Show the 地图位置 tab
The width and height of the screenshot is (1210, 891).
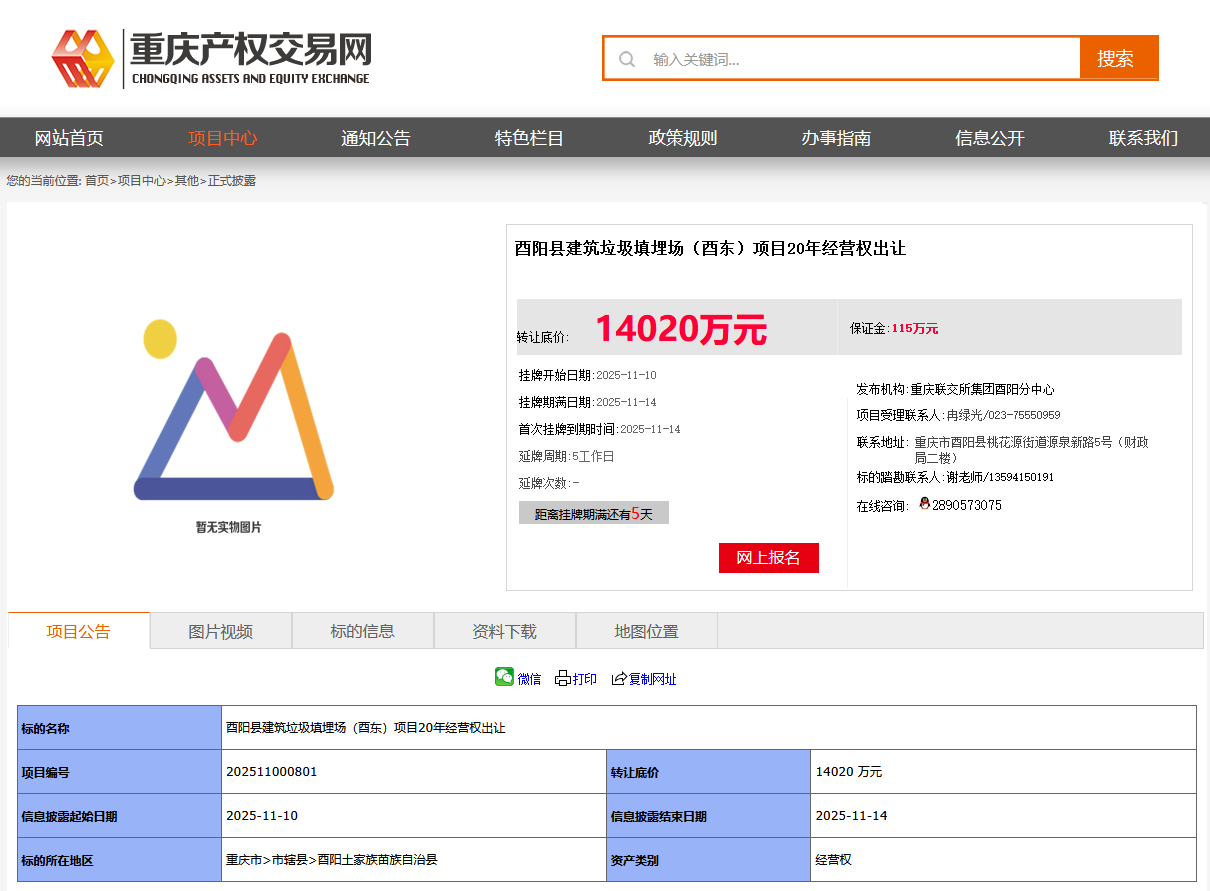click(647, 631)
